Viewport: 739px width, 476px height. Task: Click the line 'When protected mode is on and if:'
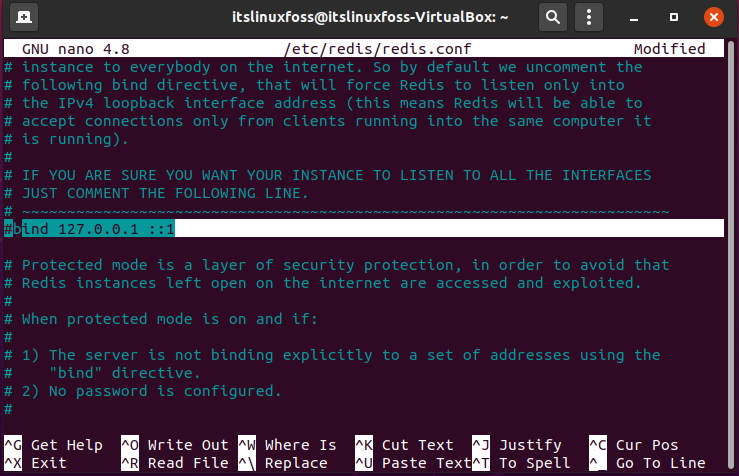[170, 319]
